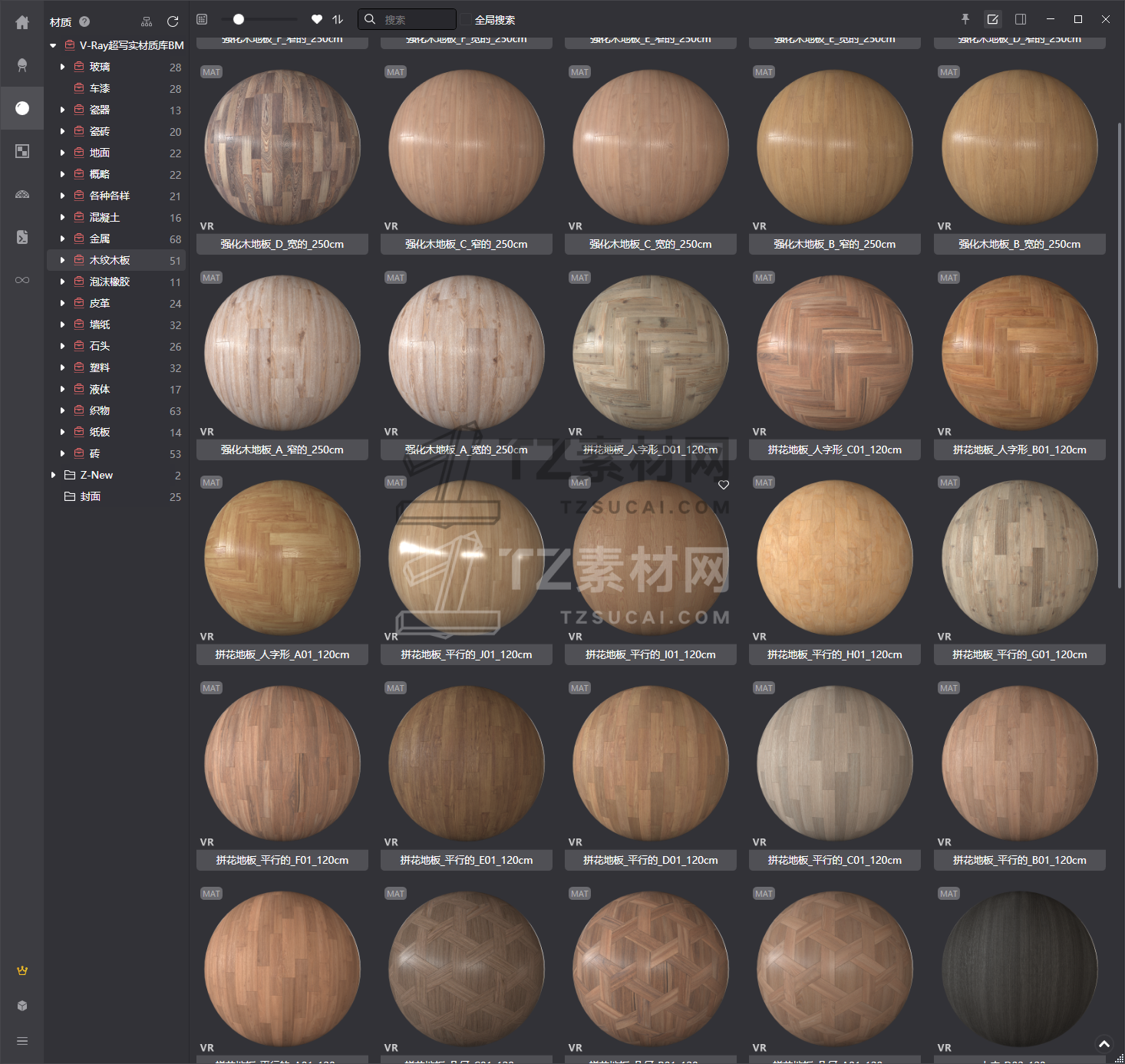This screenshot has width=1125, height=1064.
Task: Enable the 全局搜索 checkbox
Action: pos(467,20)
